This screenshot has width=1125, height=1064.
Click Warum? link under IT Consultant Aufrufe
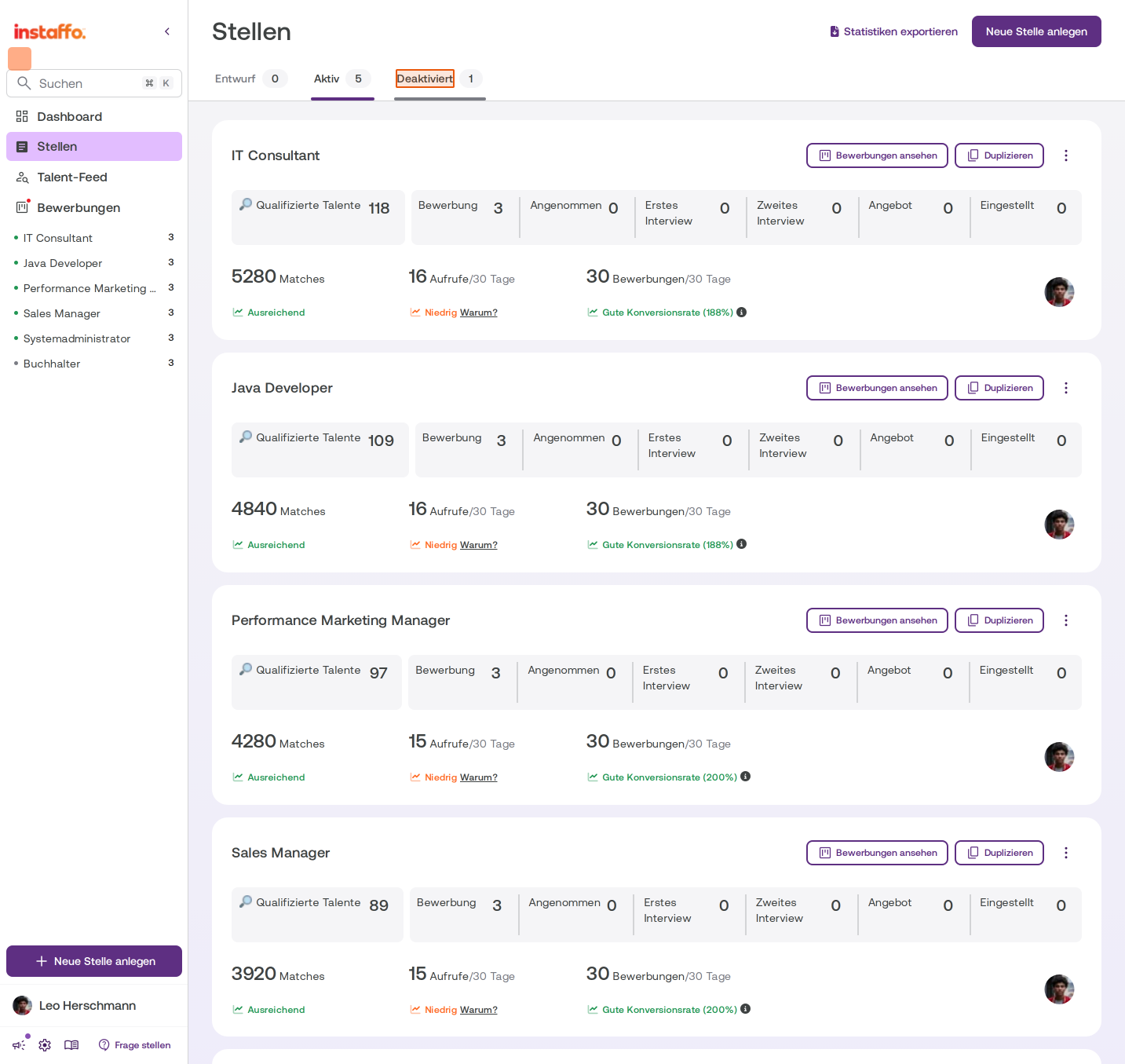[479, 313]
